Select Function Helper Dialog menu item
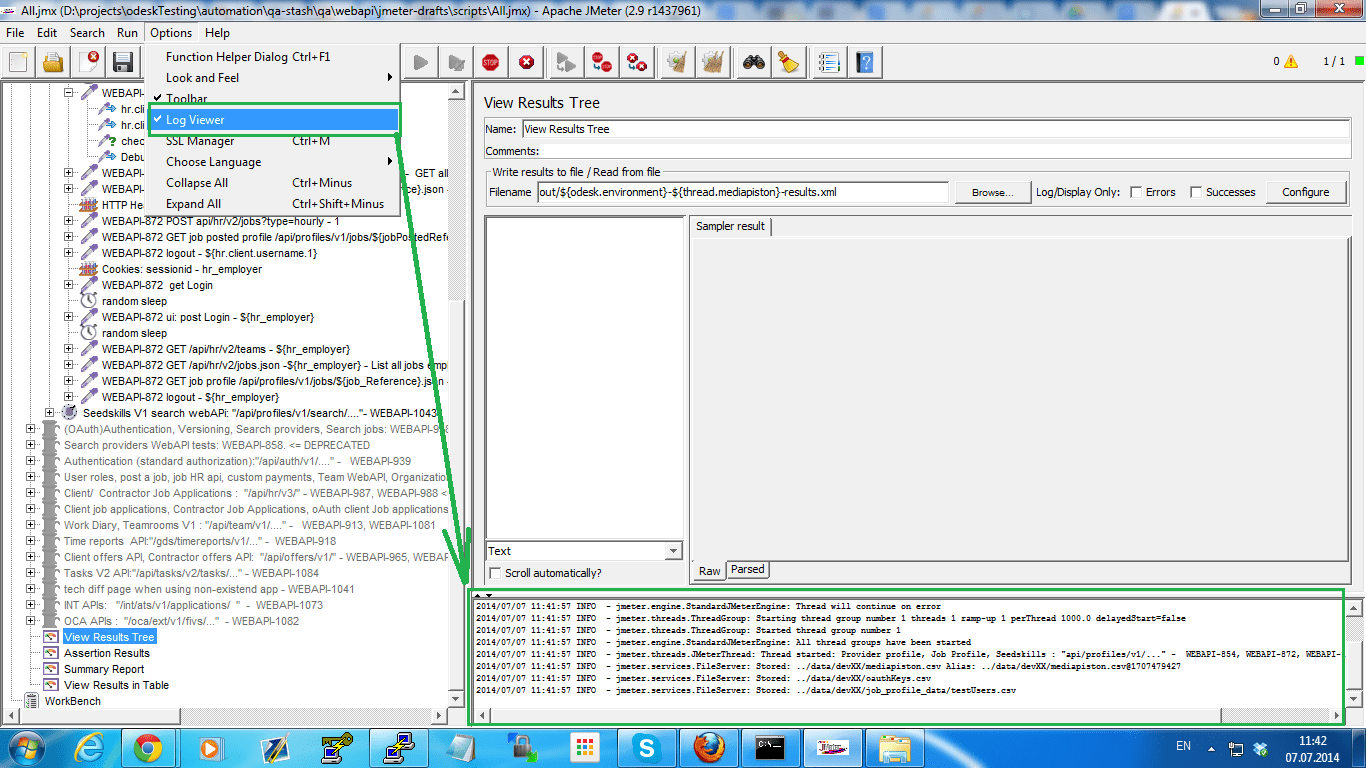Viewport: 1366px width, 768px height. (274, 57)
